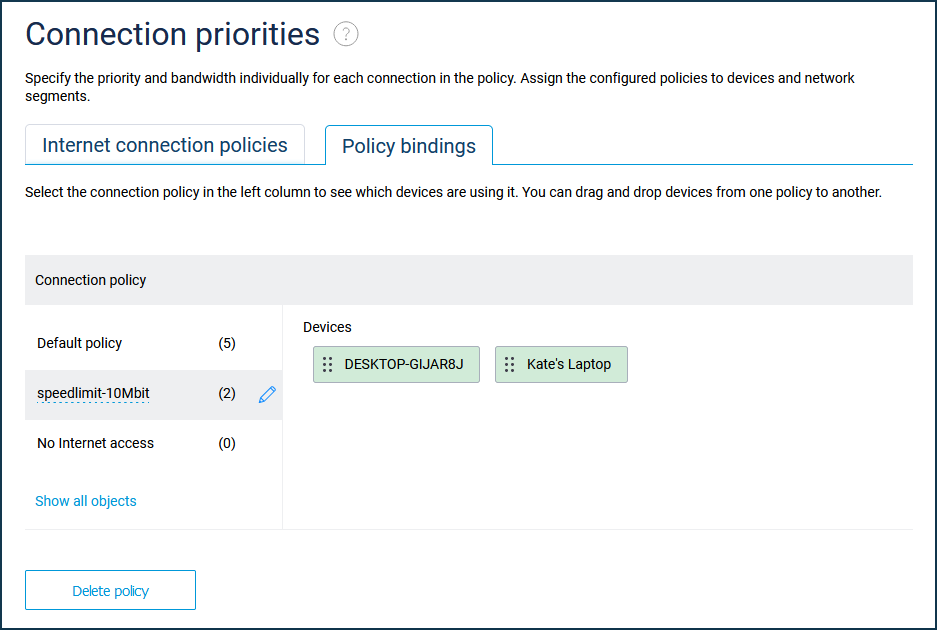Grab the drag handle on DESKTOP-GIJAR8J
The height and width of the screenshot is (630, 937).
(x=328, y=364)
